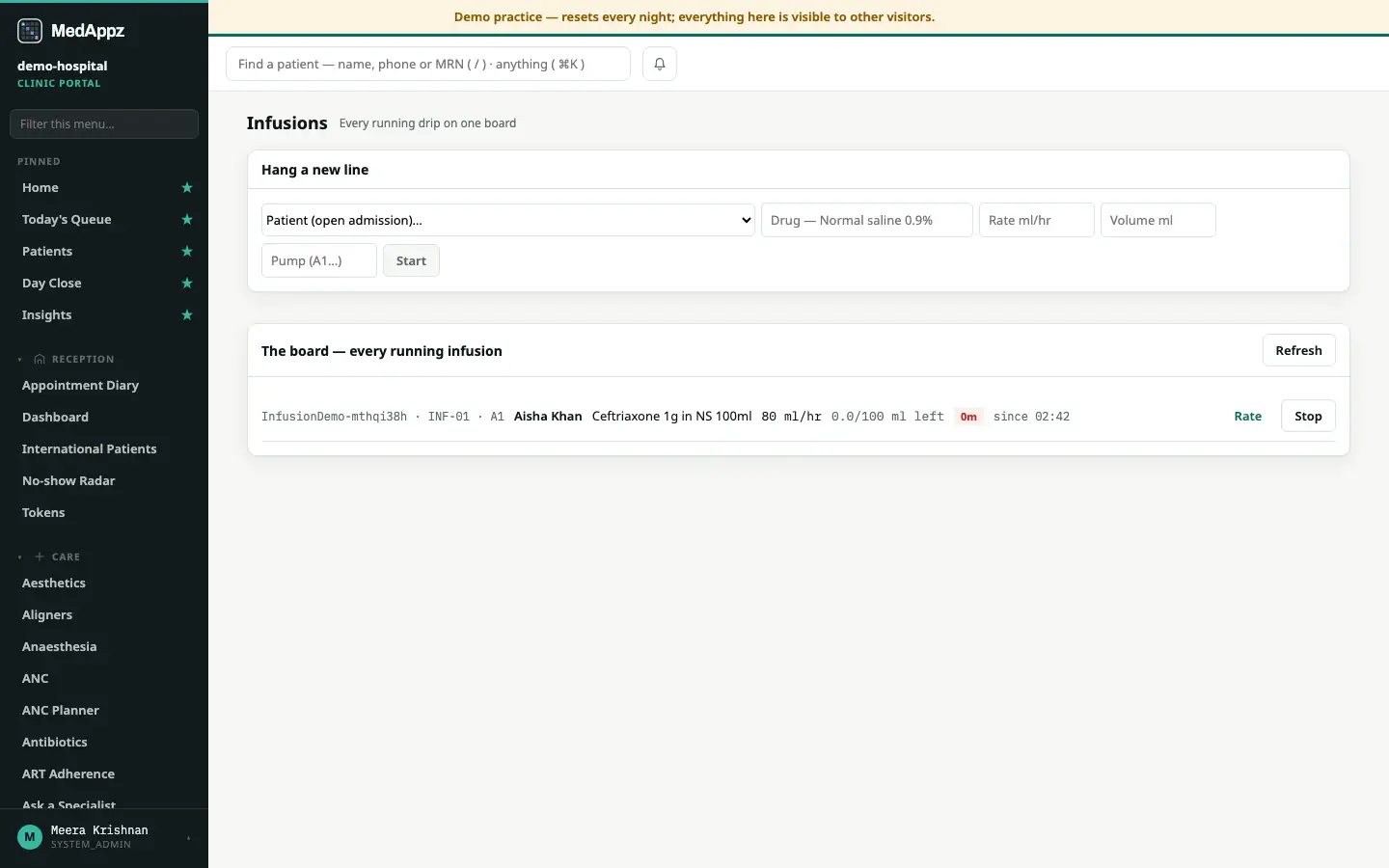
Task: Open Appointment Diary
Action: 80,386
